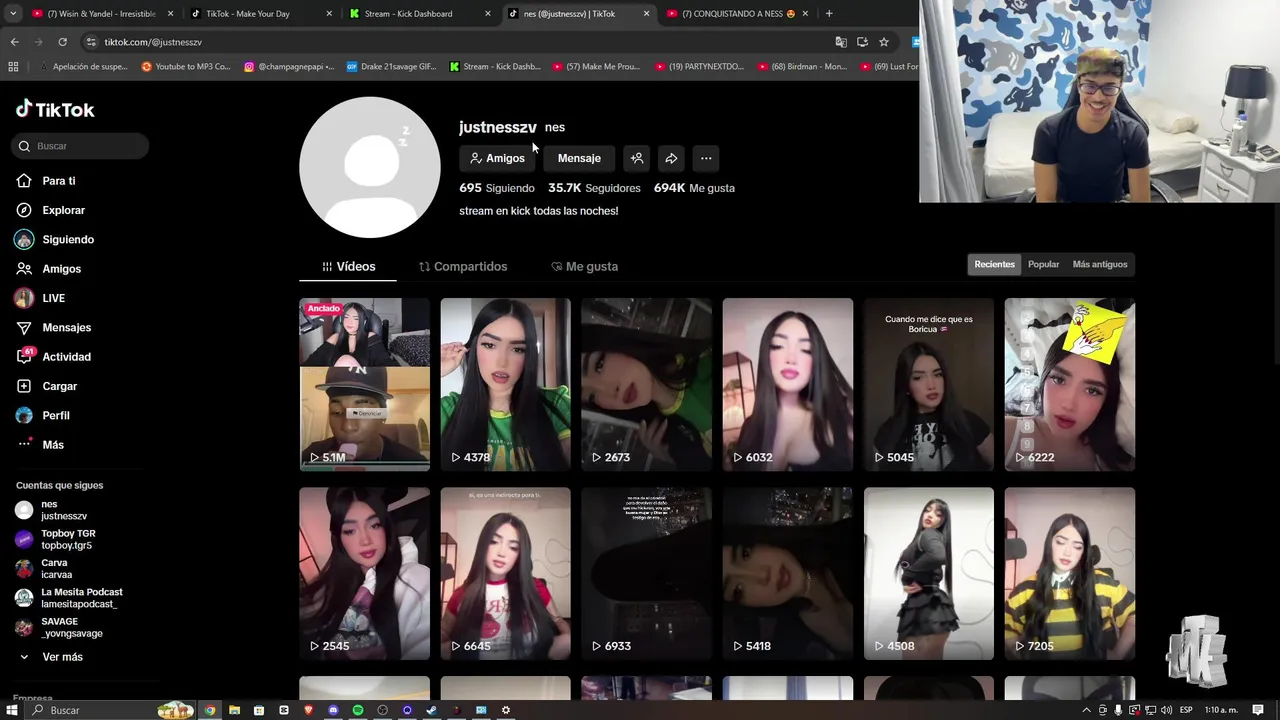Click the 695 Siguiendo count
The image size is (1280, 720).
497,188
